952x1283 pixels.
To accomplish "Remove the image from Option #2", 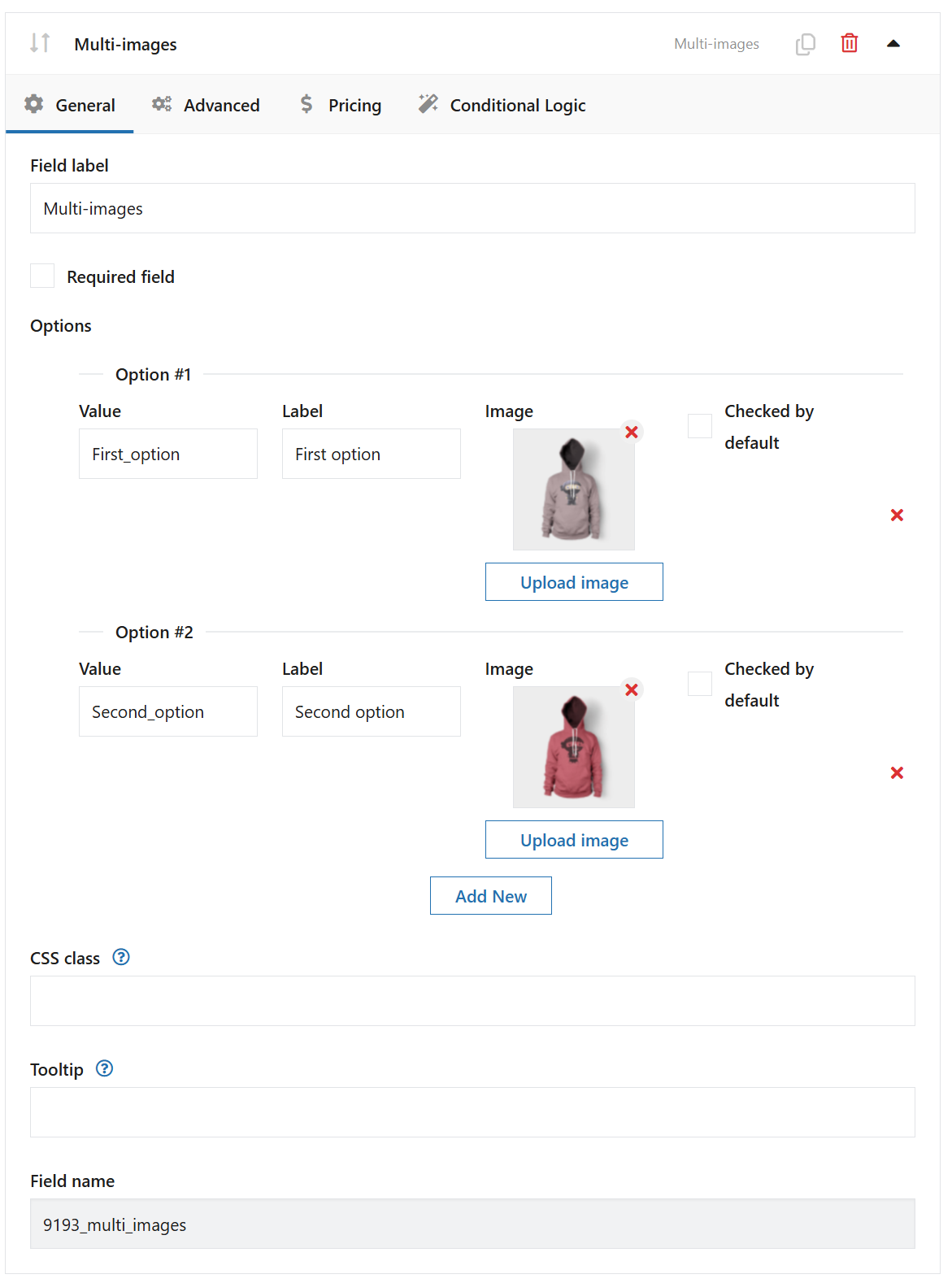I will (632, 689).
